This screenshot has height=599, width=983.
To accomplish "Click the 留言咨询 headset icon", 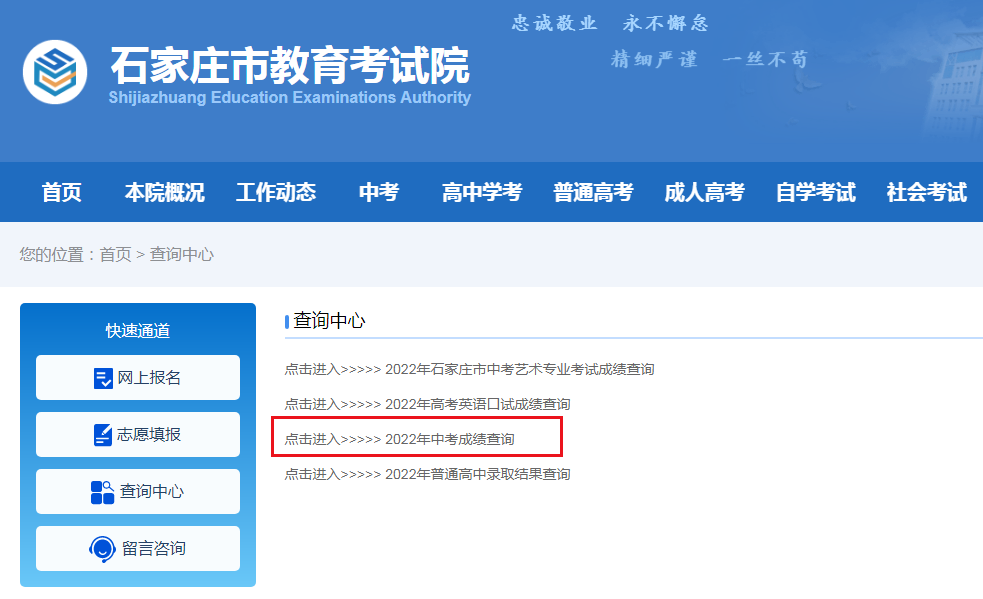I will click(x=102, y=549).
